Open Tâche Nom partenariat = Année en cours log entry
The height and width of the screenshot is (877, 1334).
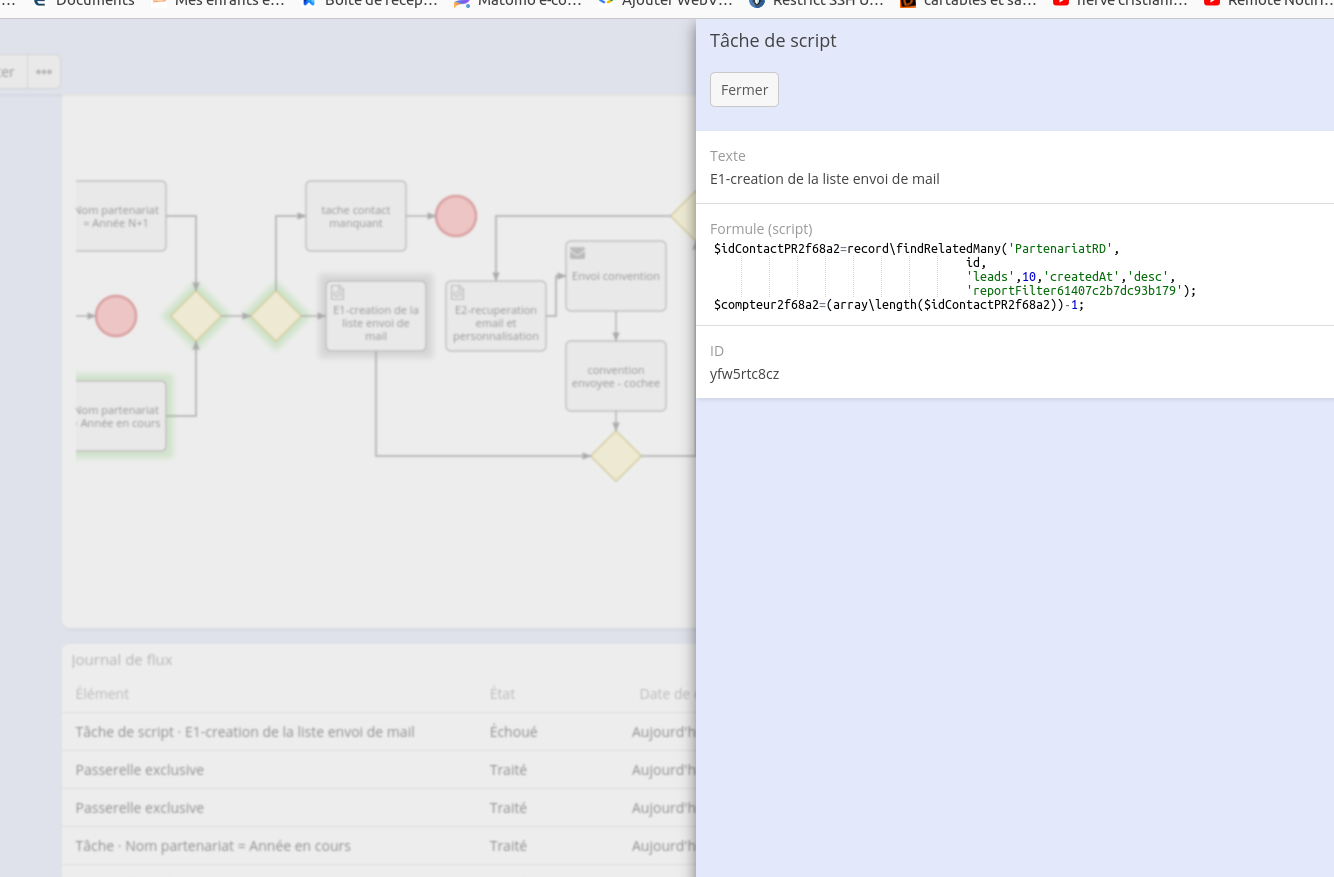click(213, 846)
